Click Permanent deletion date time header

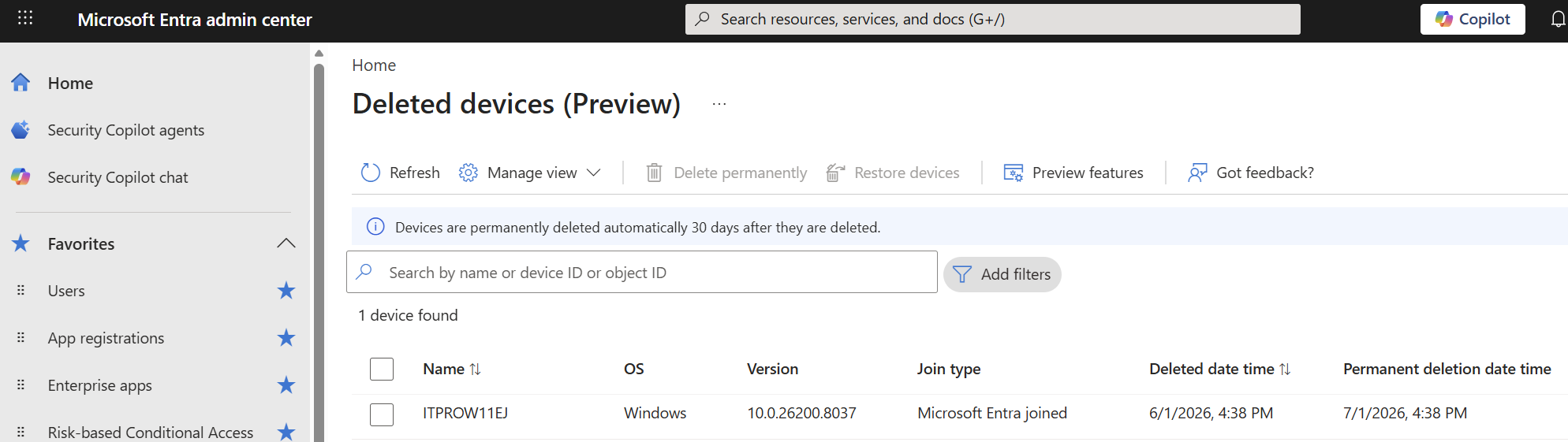coord(1447,369)
